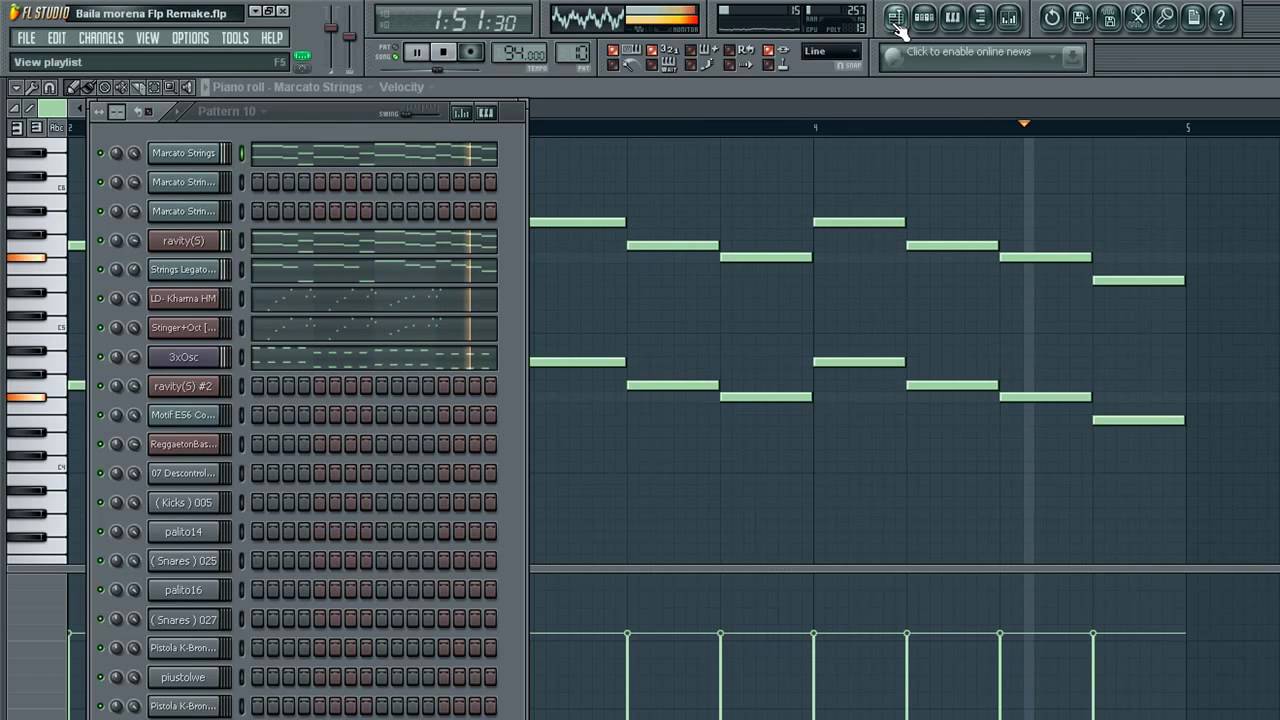Stop playback with the stop button

pos(443,52)
